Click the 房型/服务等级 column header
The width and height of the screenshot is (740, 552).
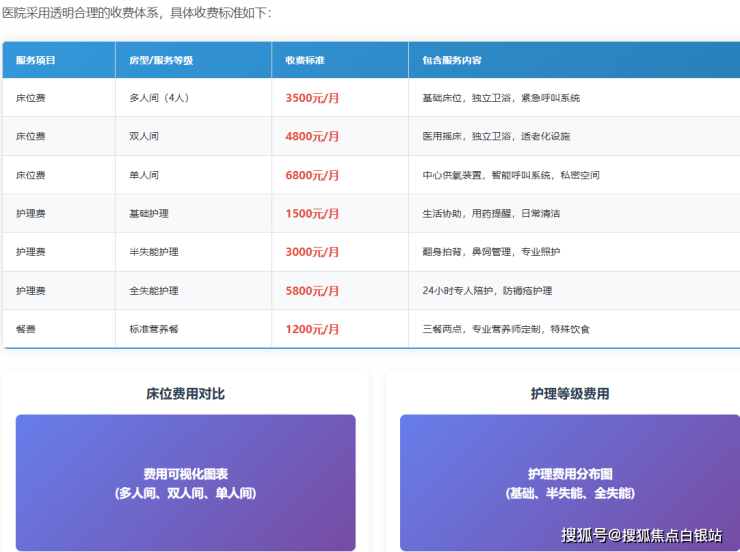coord(161,60)
